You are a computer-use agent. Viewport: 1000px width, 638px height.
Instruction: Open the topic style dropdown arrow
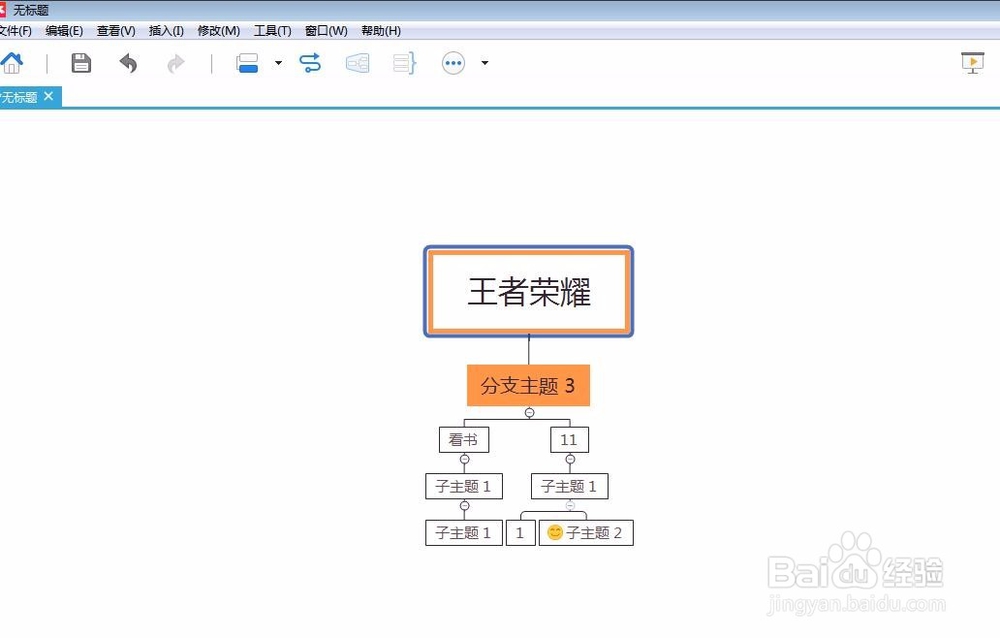coord(278,63)
